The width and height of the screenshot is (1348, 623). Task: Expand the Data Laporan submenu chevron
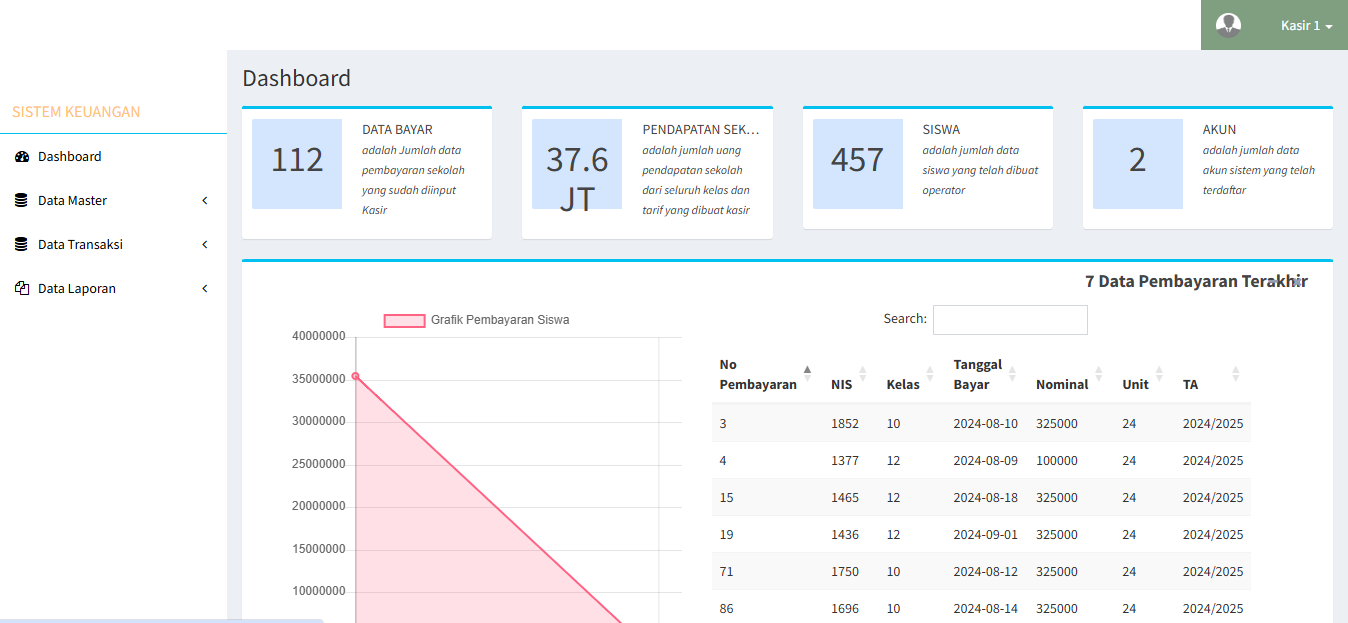tap(205, 289)
